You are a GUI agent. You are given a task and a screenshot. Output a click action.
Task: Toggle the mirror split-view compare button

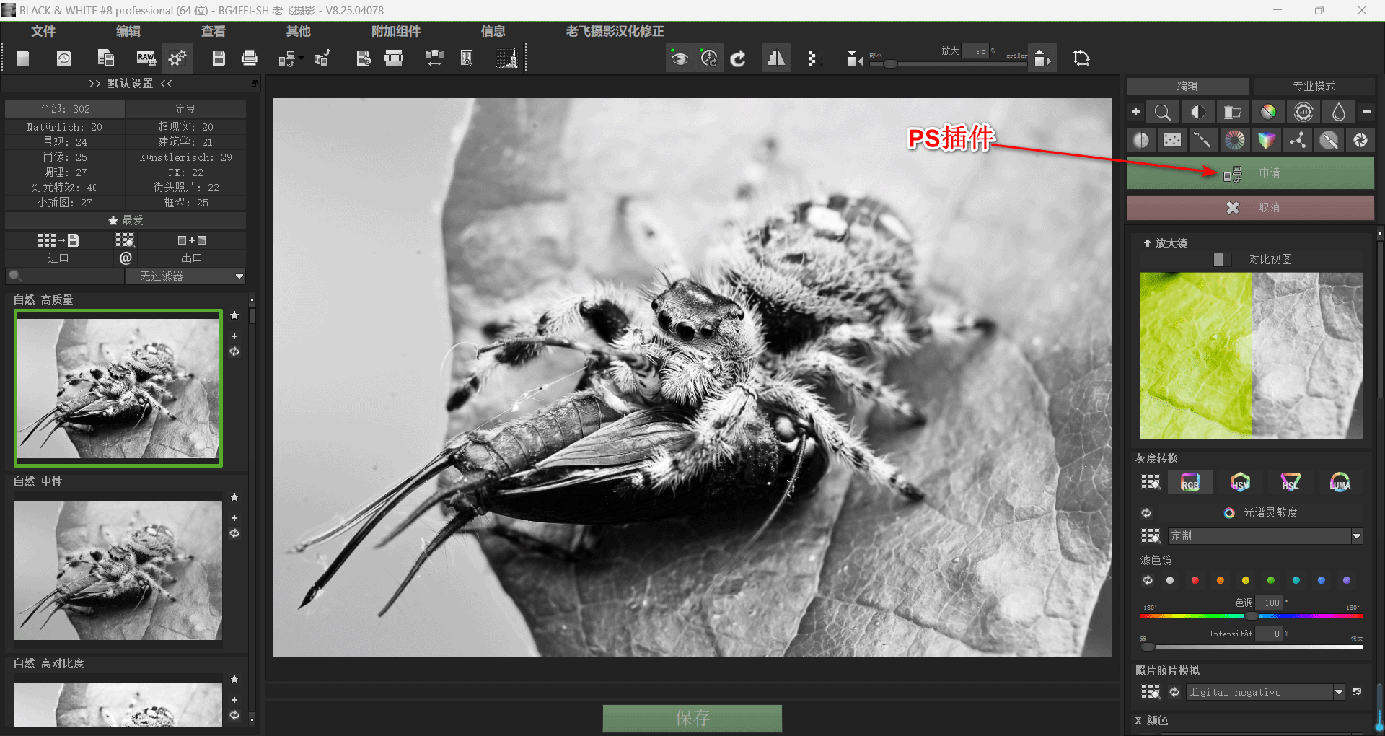(776, 59)
